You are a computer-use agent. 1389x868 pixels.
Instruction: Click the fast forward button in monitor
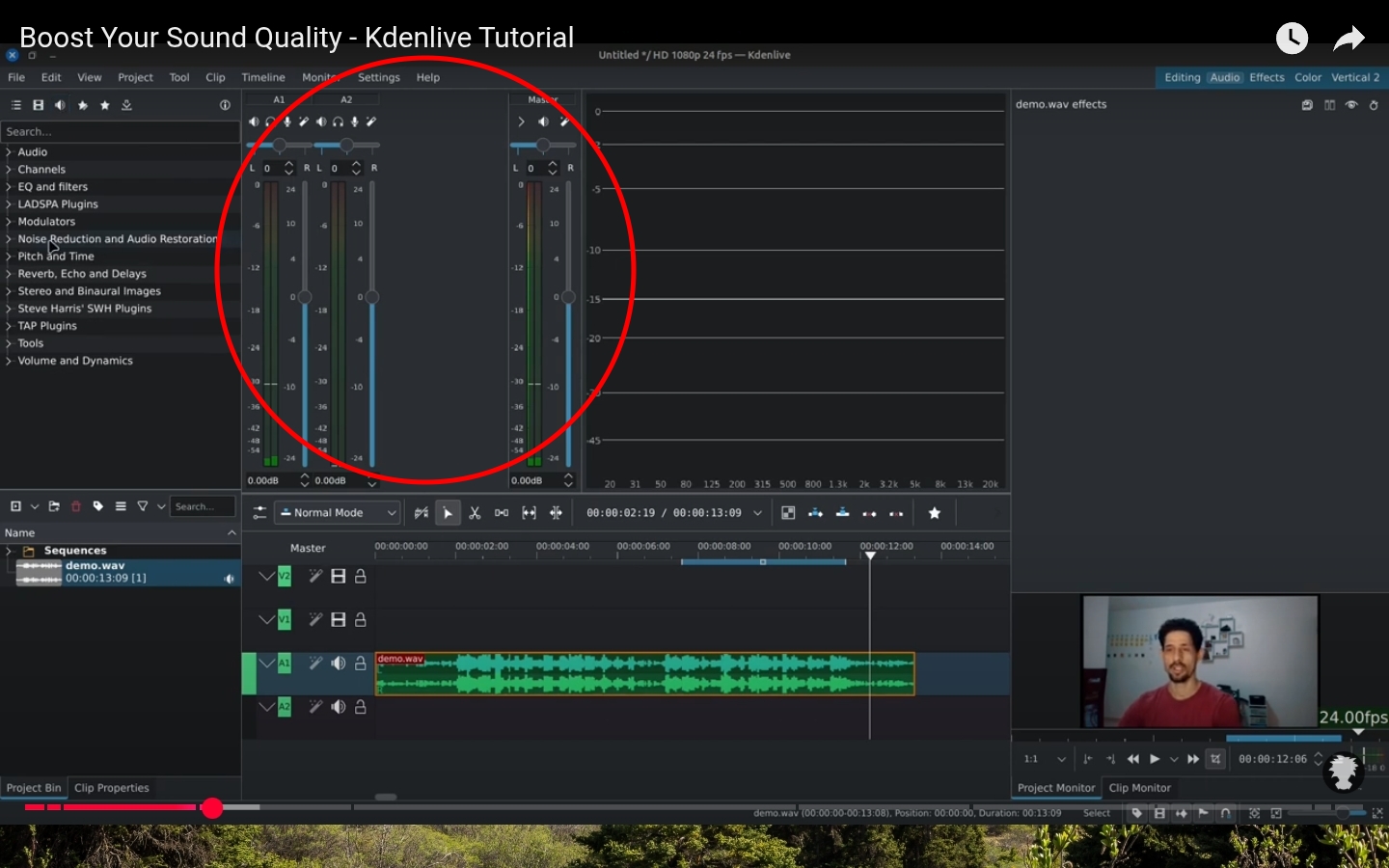pos(1193,759)
